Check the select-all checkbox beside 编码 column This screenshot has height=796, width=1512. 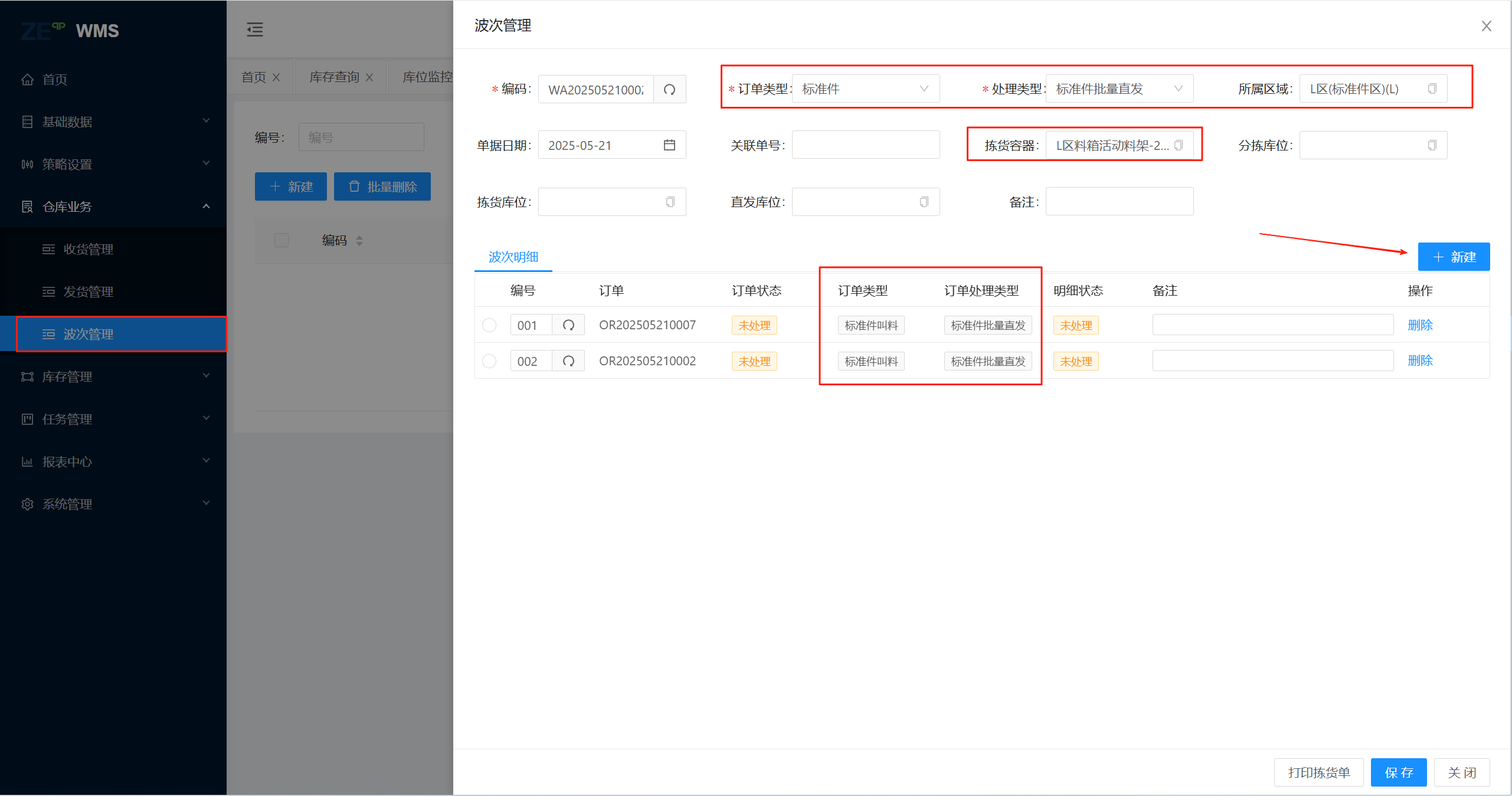(282, 240)
